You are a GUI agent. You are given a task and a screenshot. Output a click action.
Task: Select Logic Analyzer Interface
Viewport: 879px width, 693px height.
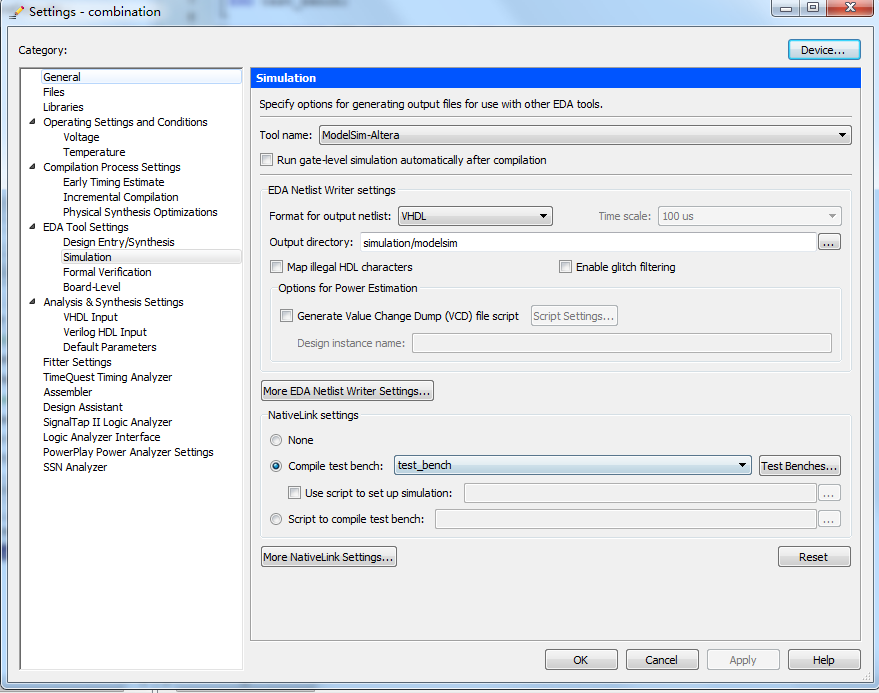click(x=101, y=437)
